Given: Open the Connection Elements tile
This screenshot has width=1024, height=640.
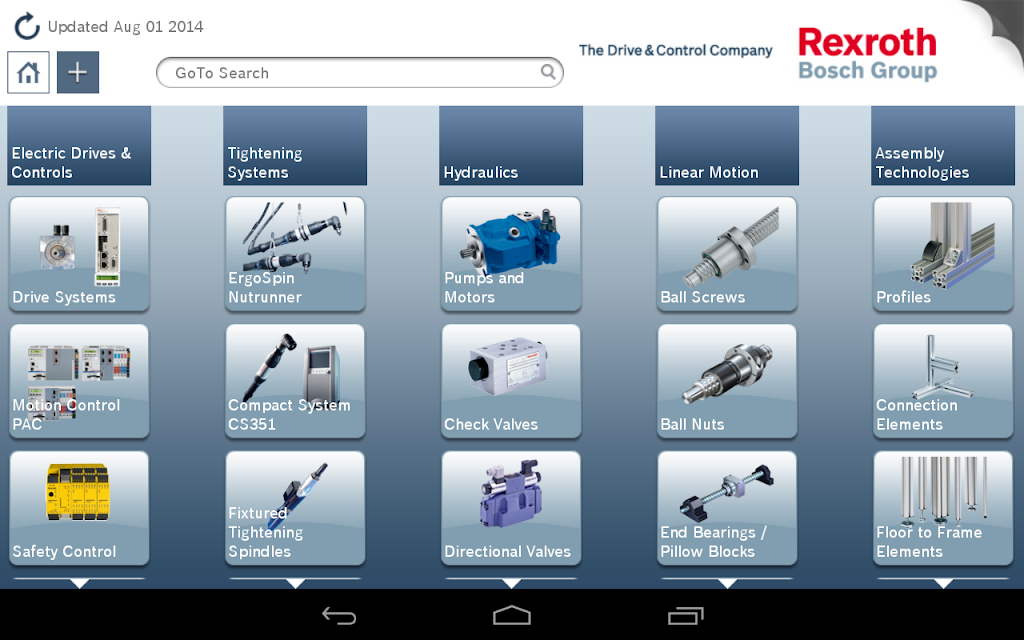Looking at the screenshot, I should coord(943,381).
